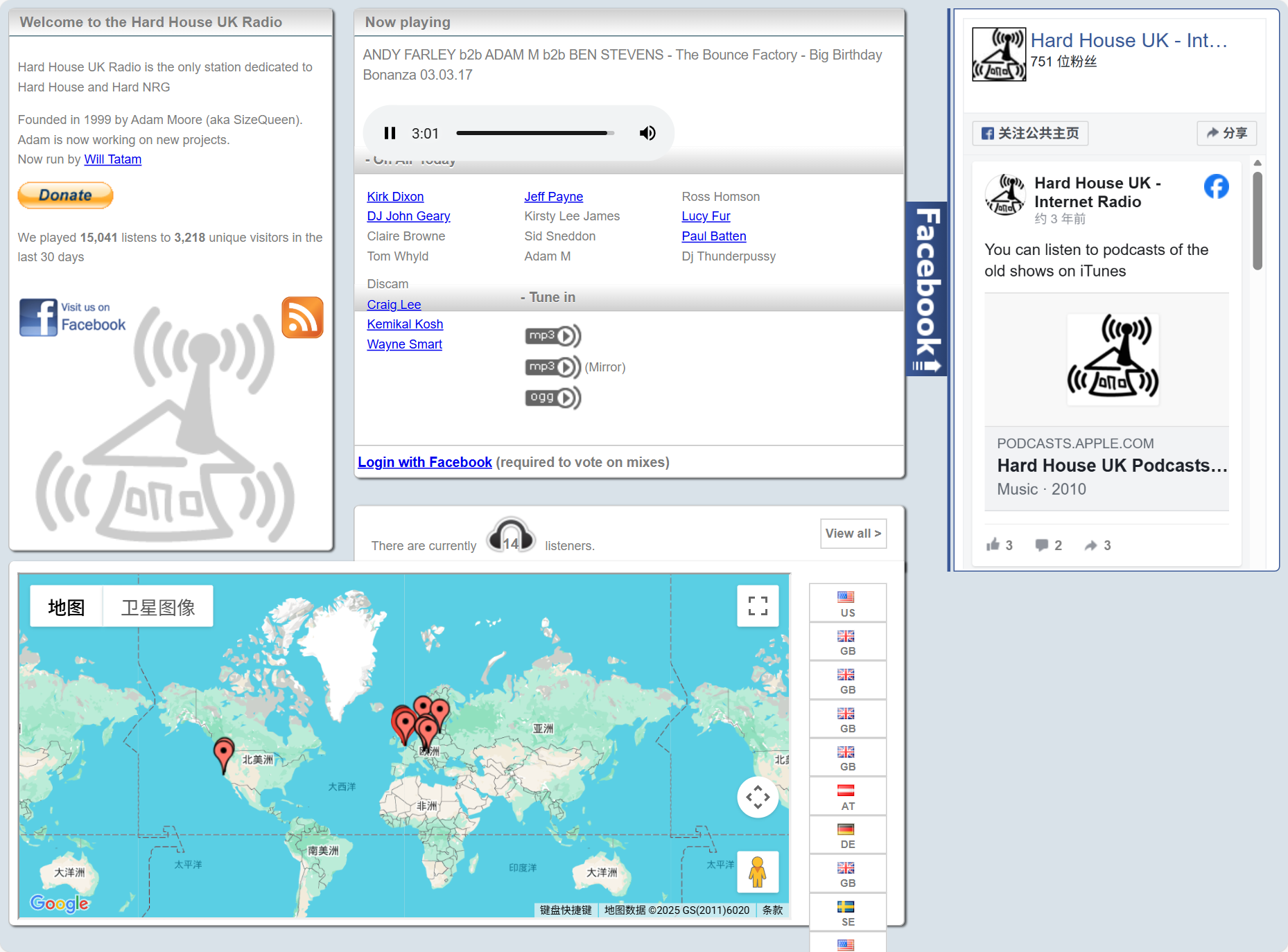Toggle fullscreen view on the map
The image size is (1288, 952).
[757, 606]
